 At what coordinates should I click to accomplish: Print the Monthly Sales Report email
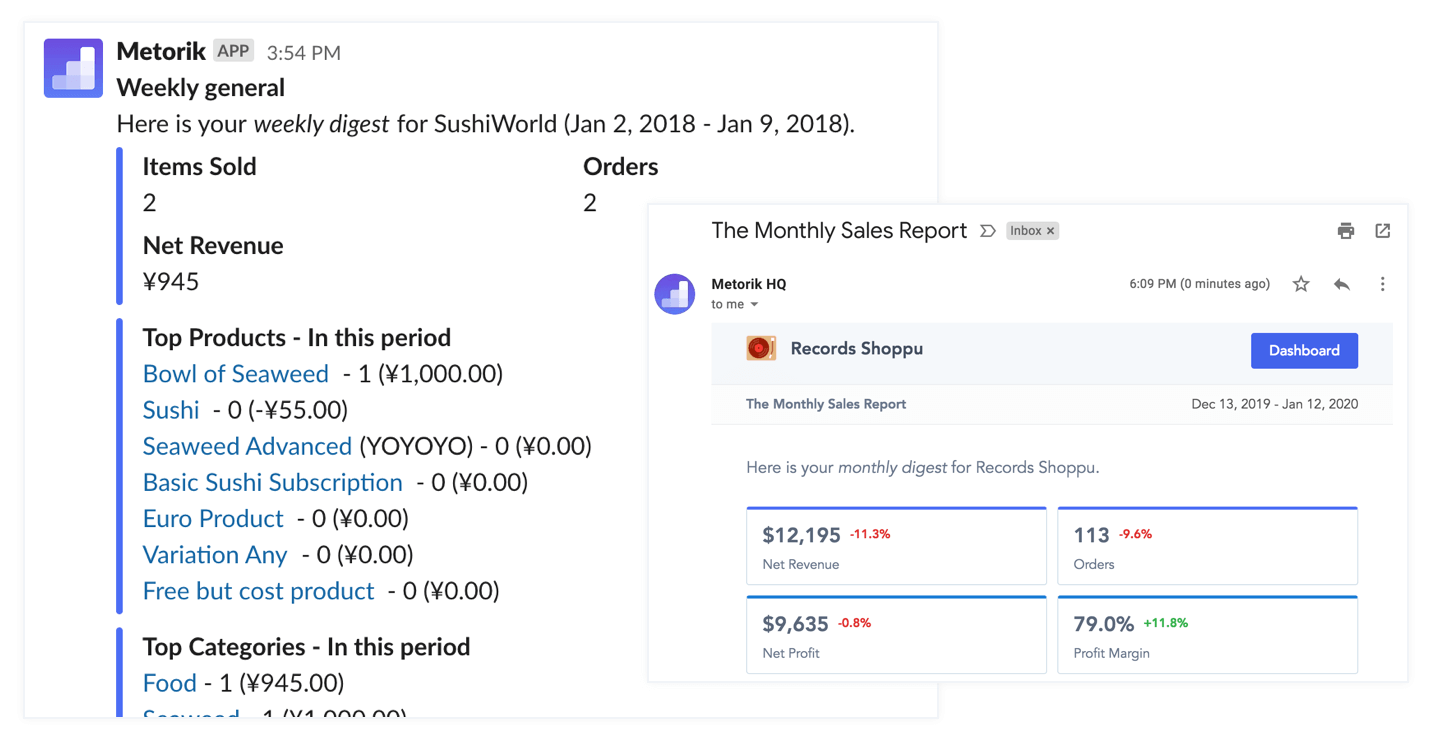(1346, 231)
